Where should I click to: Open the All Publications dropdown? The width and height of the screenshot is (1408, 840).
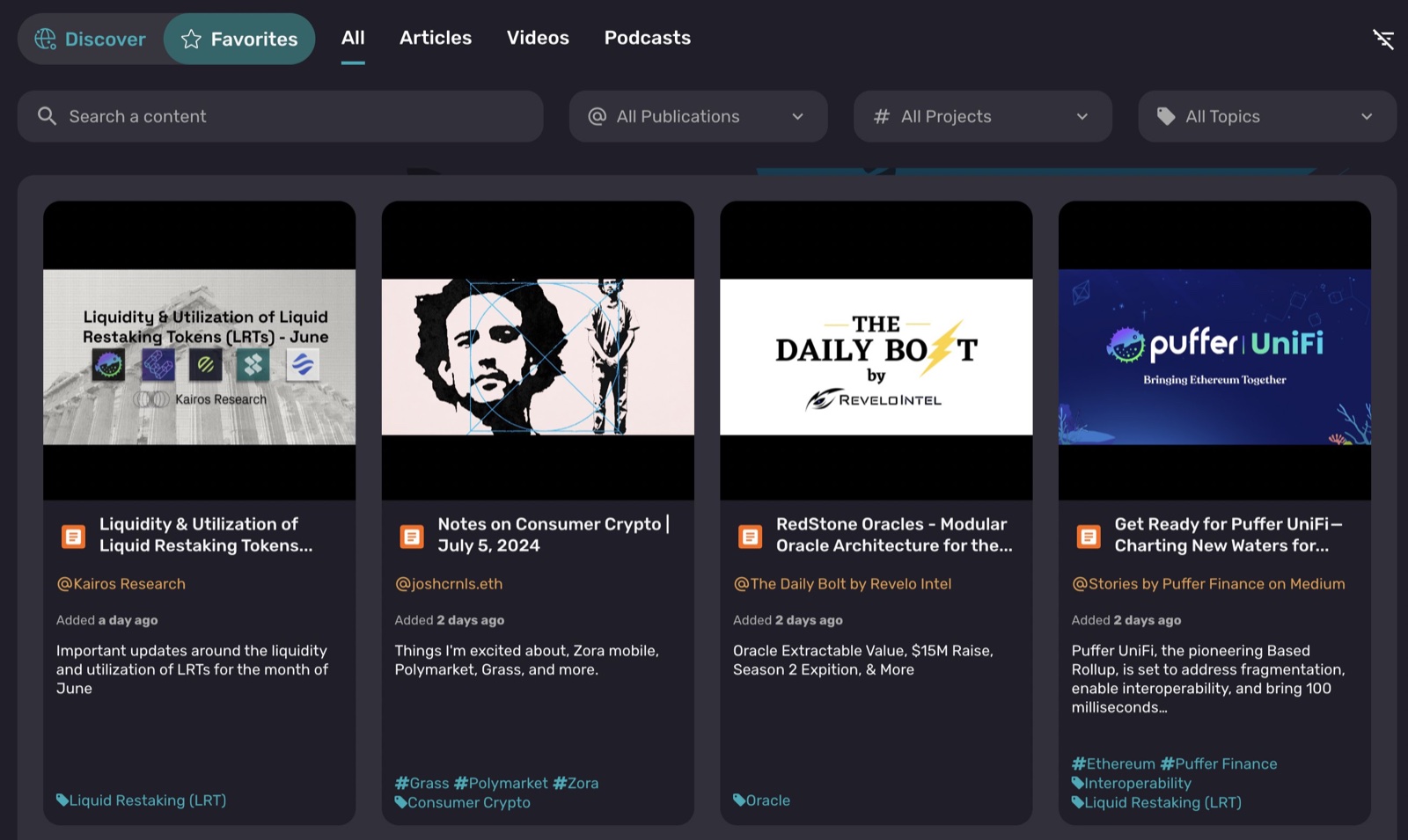(698, 116)
